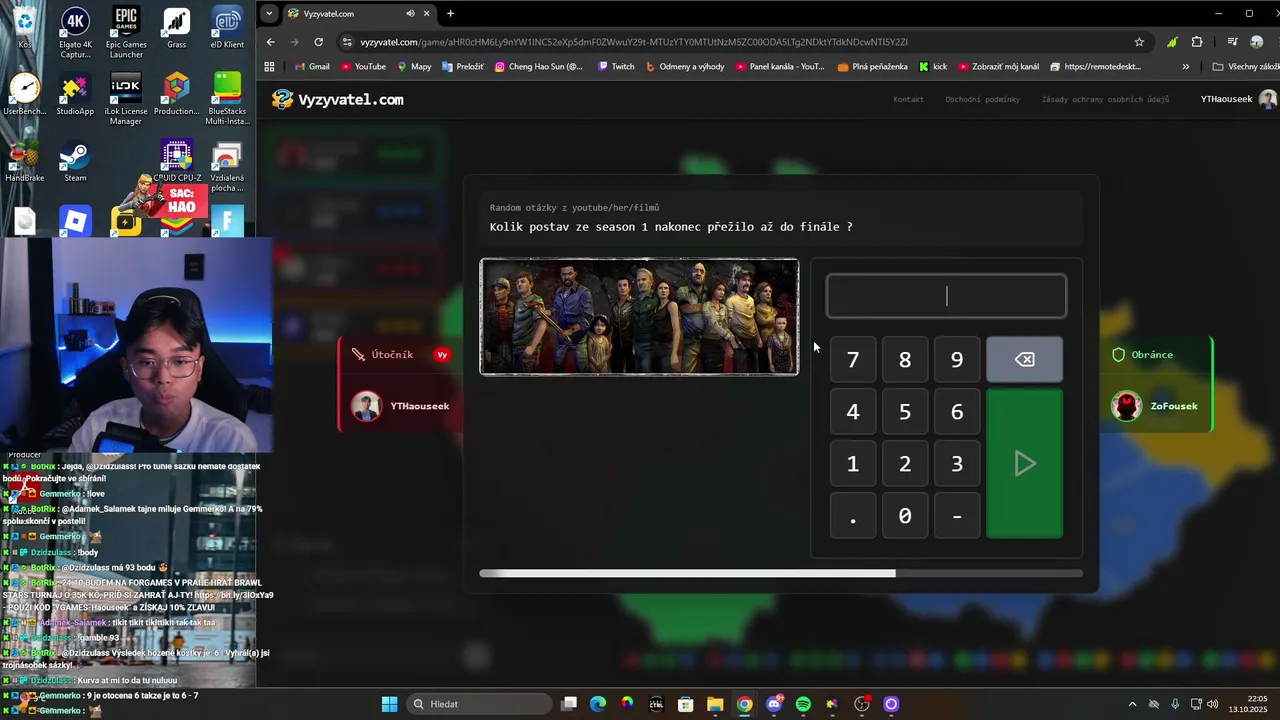Open Steam desktop shortcut
Viewport: 1280px width, 720px height.
(x=75, y=162)
